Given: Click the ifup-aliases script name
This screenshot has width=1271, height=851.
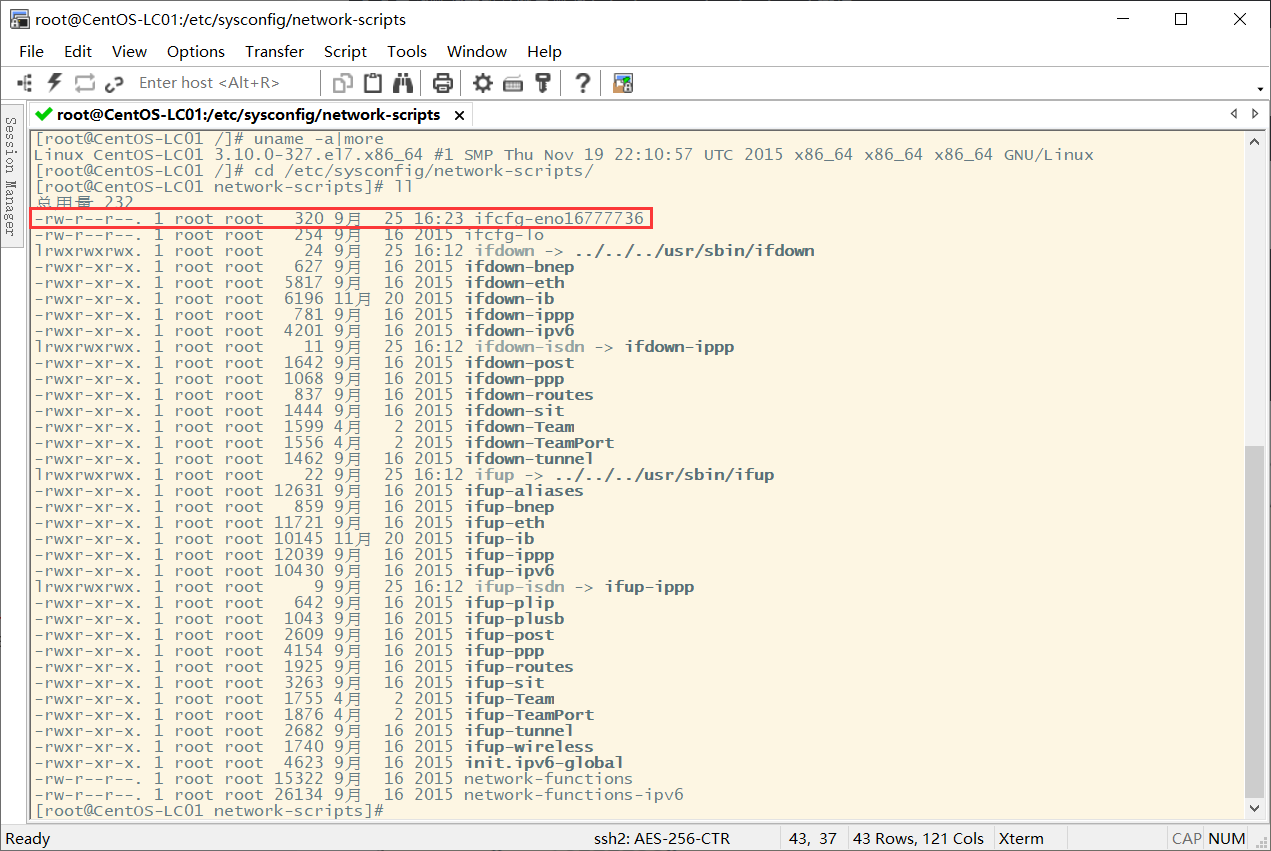Looking at the screenshot, I should tap(524, 491).
